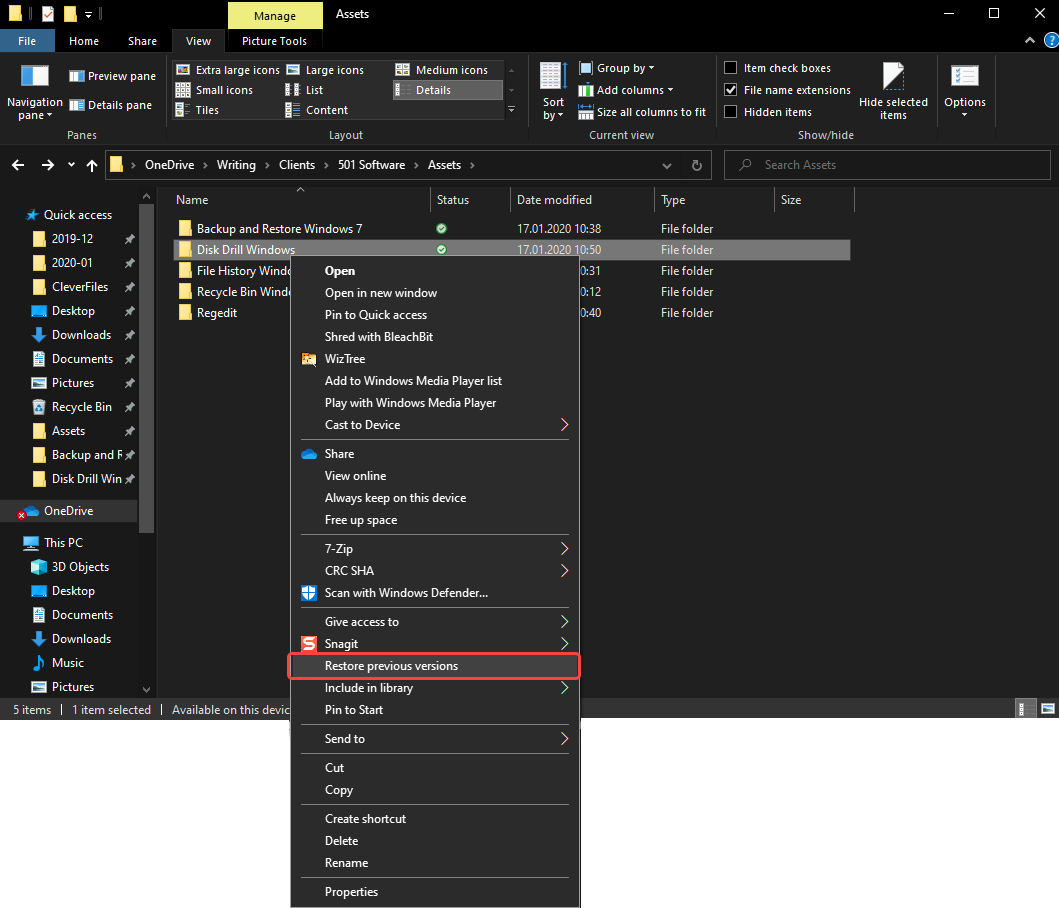Enable Item check boxes option
The width and height of the screenshot is (1059, 908).
coord(731,68)
